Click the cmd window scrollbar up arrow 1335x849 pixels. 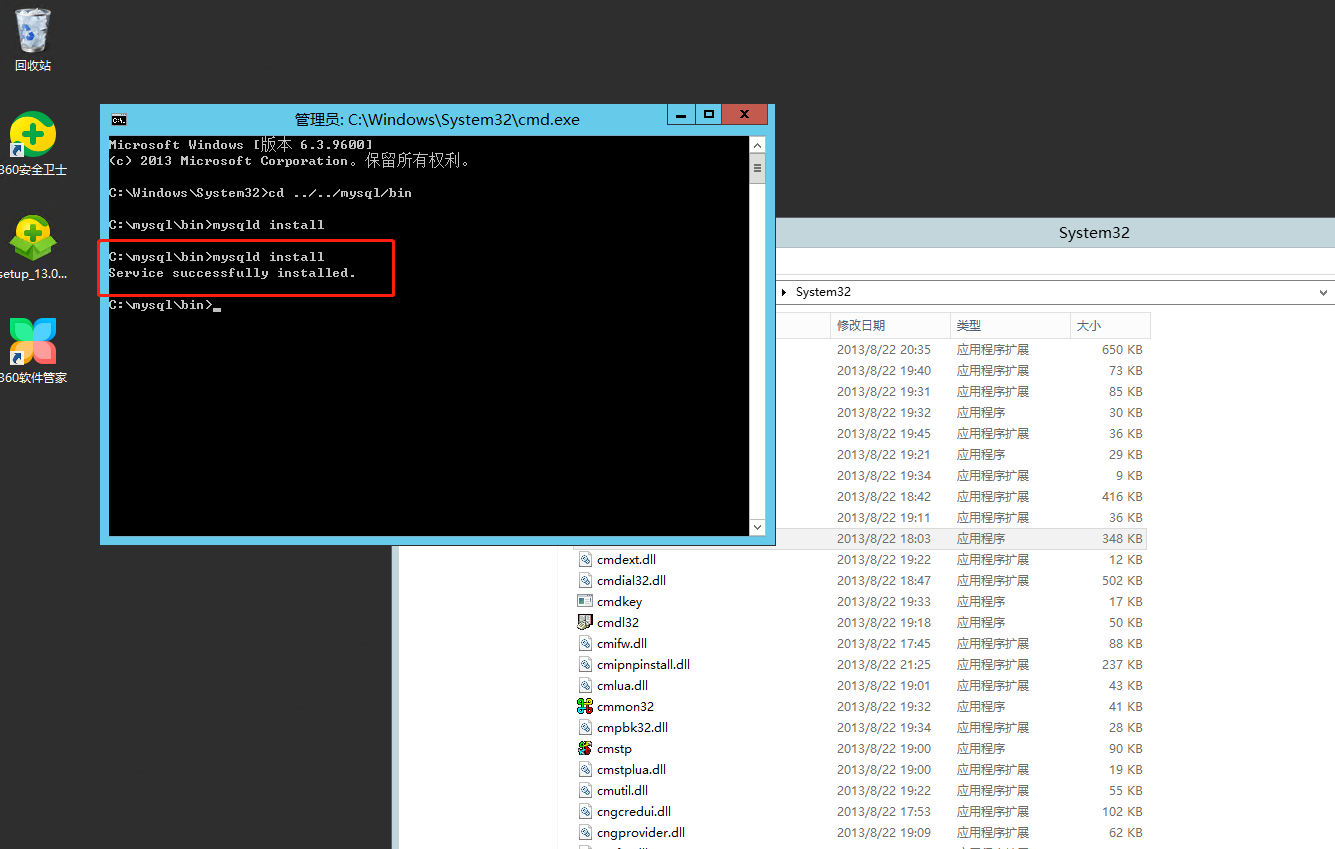(757, 144)
